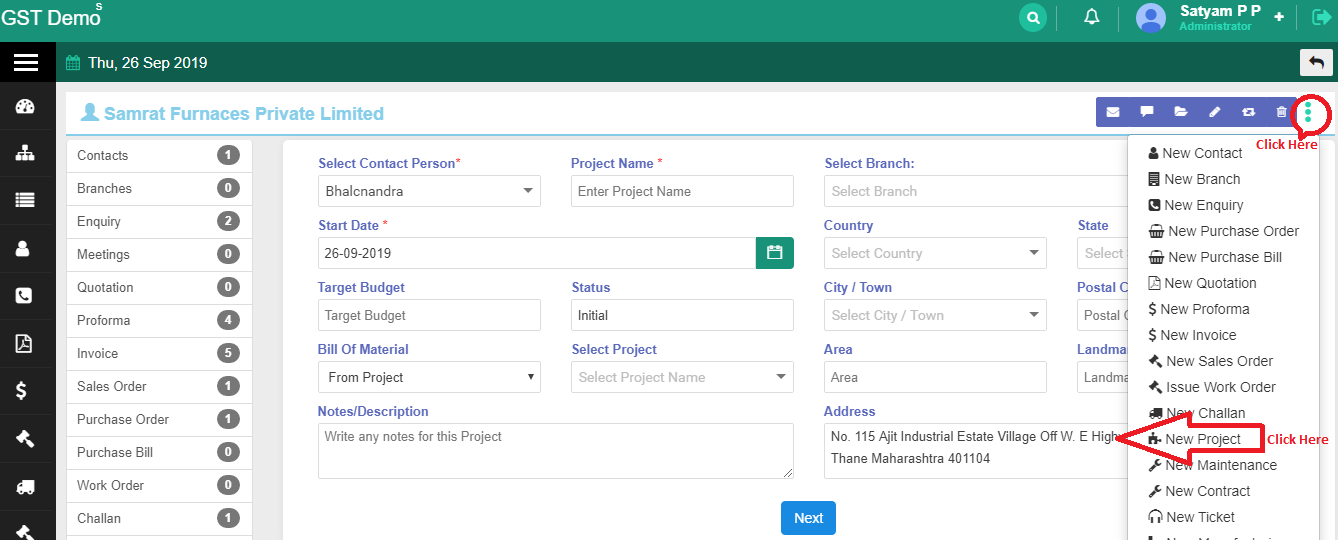Select New Contract from menu
The height and width of the screenshot is (540, 1338).
(x=1199, y=491)
